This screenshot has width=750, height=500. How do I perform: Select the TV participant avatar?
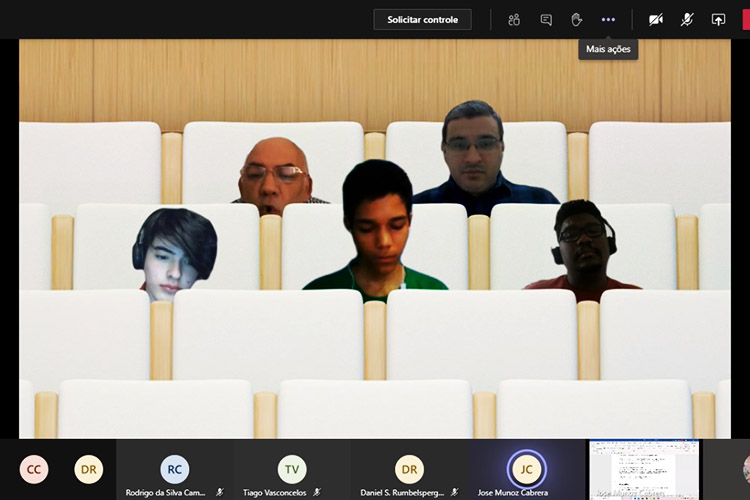coord(292,469)
